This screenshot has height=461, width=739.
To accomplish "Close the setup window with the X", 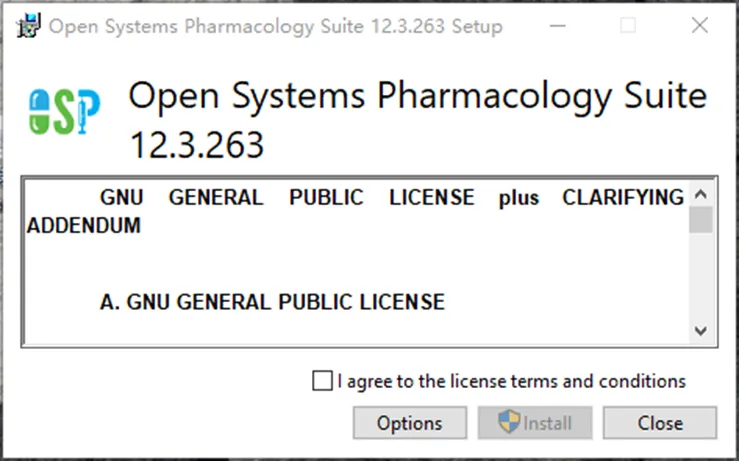I will [x=700, y=25].
